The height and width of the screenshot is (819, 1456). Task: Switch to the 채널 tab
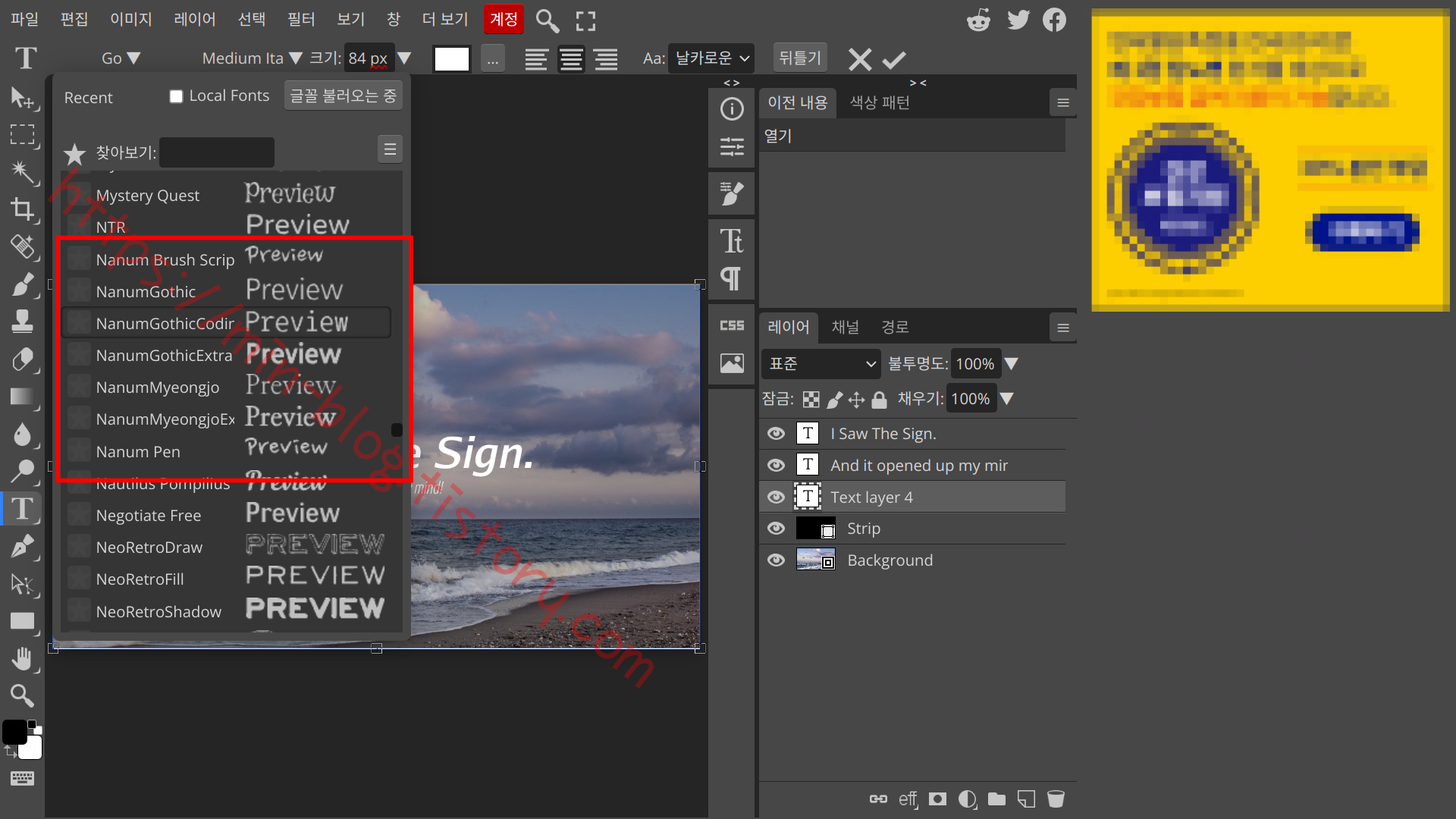click(x=846, y=327)
